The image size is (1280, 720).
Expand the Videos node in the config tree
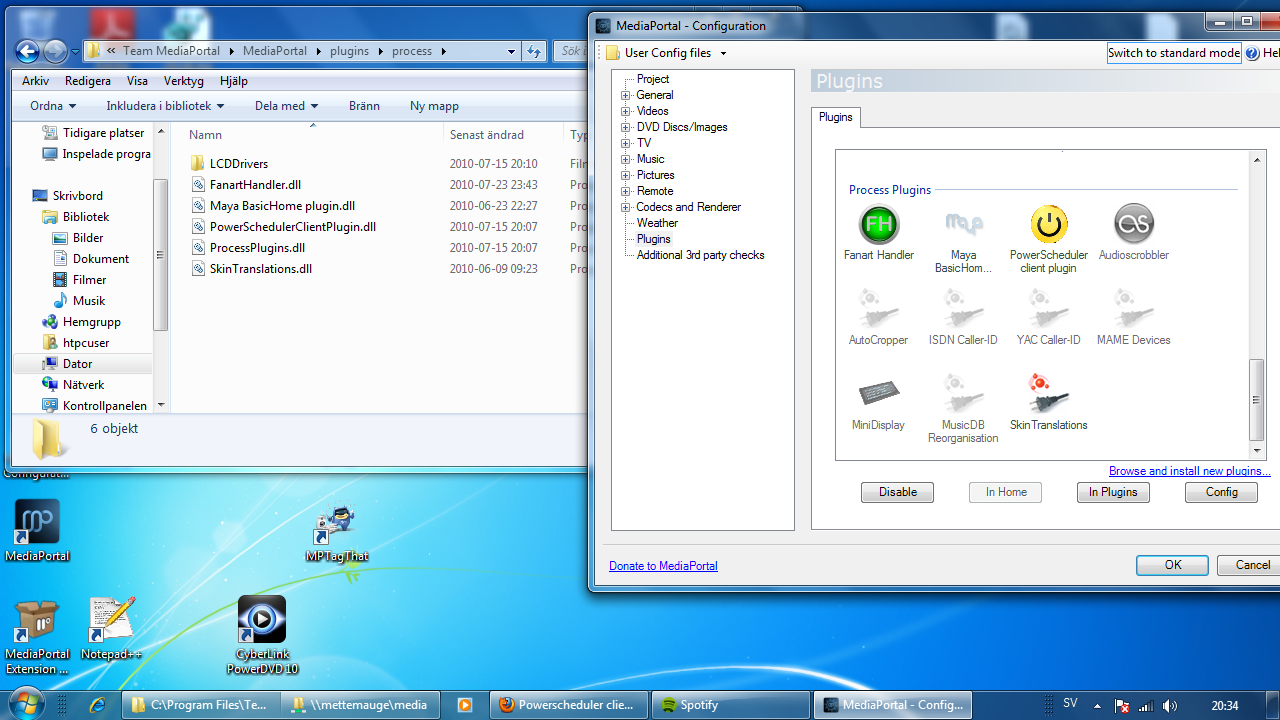click(626, 111)
